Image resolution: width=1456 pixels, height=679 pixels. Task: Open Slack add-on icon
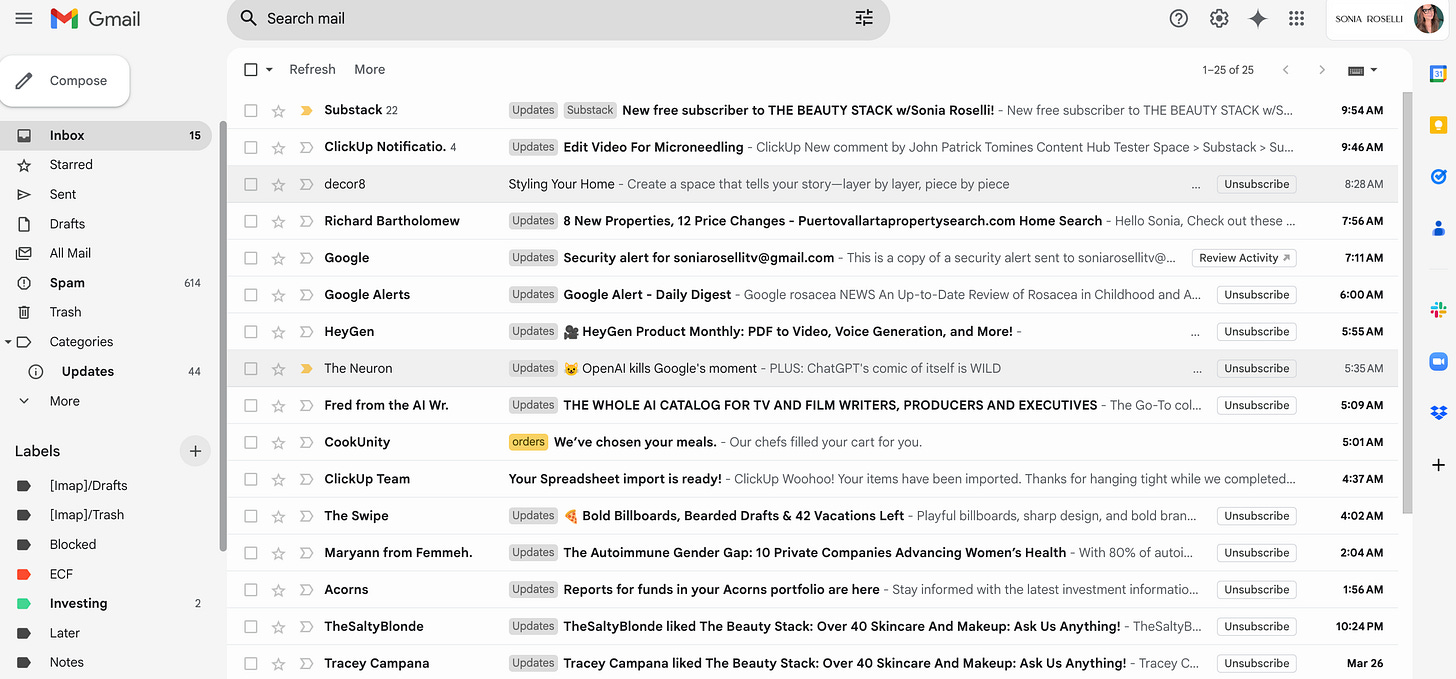tap(1438, 310)
